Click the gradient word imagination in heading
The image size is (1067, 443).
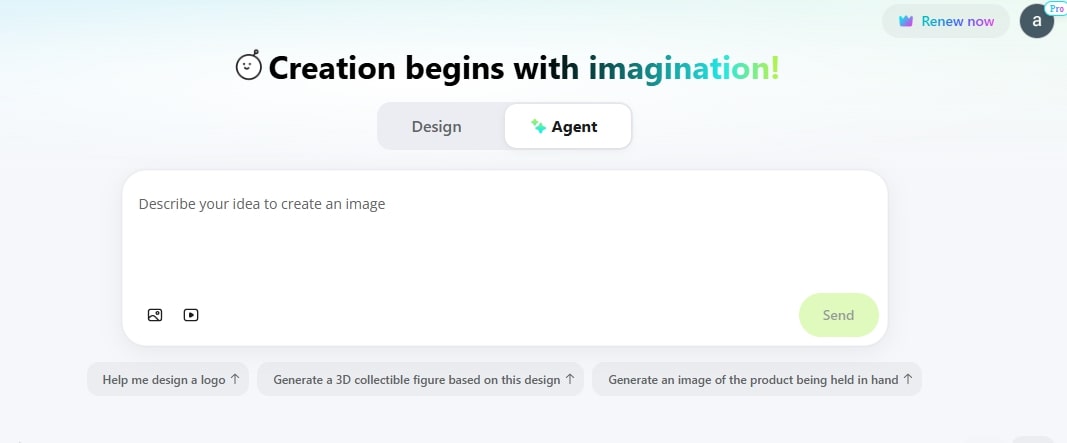684,68
